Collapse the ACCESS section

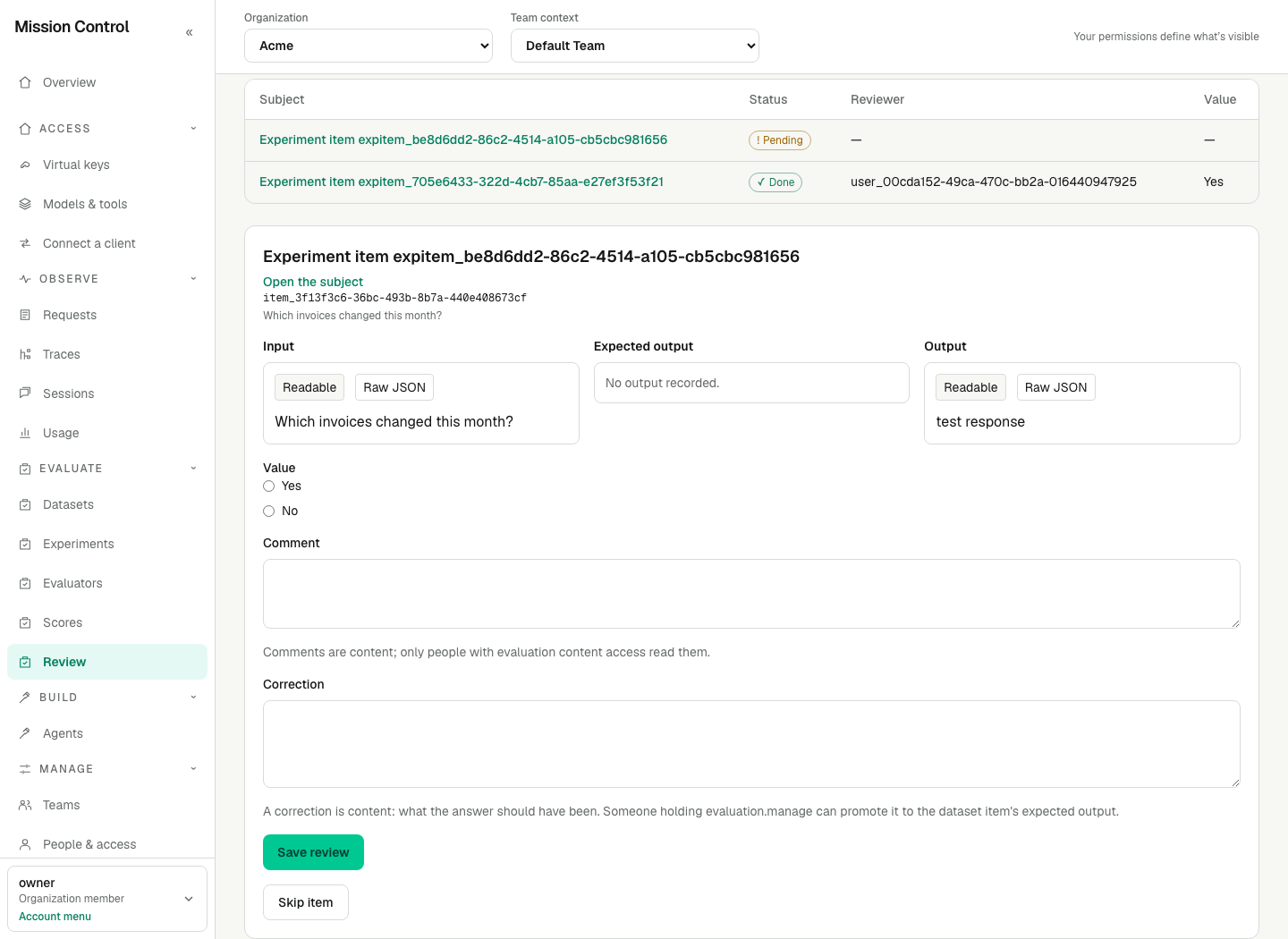107,129
